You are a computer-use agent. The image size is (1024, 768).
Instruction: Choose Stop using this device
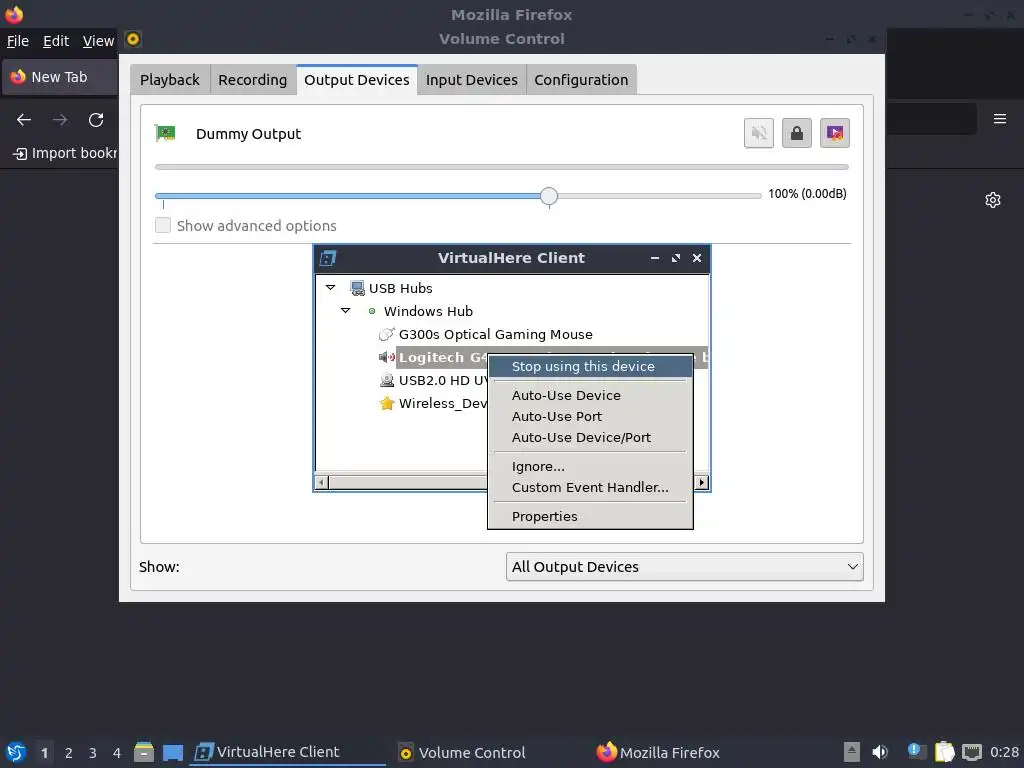pos(590,366)
